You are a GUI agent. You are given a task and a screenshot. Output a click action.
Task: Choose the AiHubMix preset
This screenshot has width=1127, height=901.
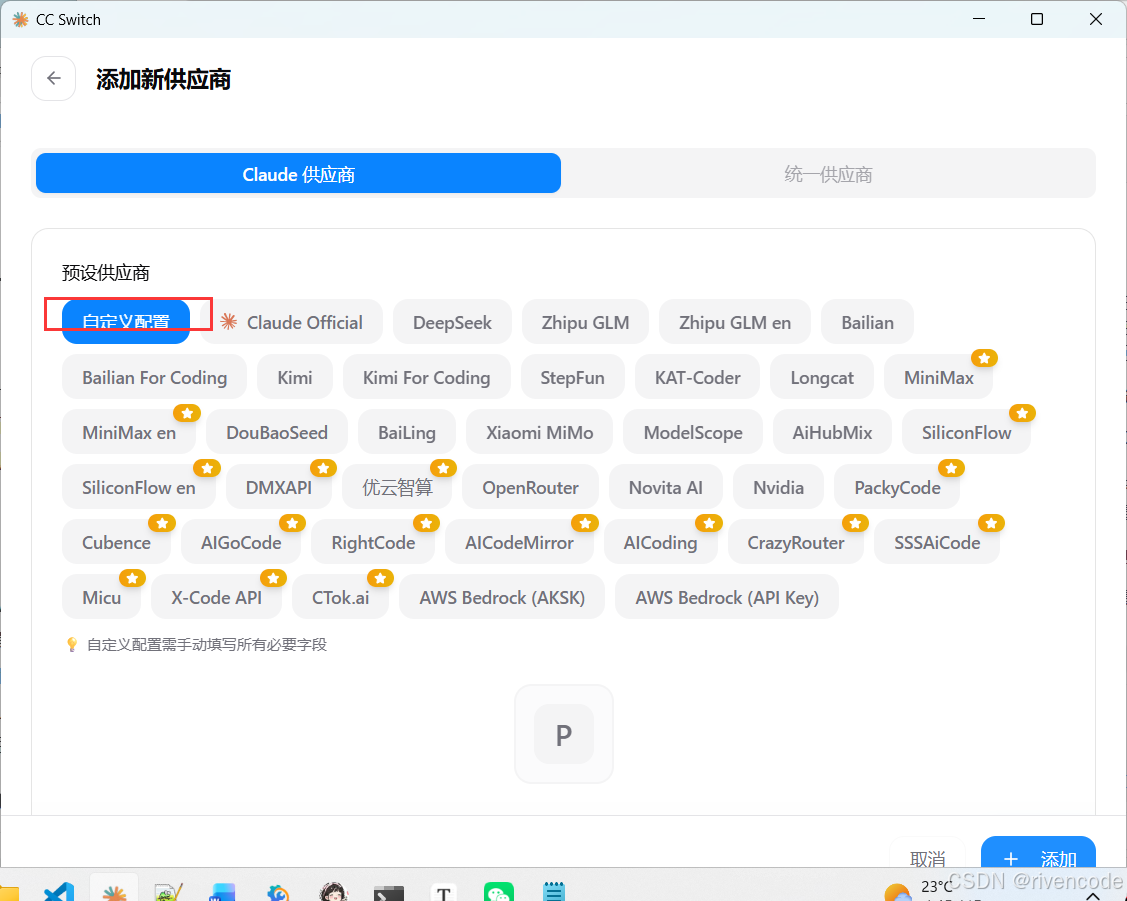click(x=832, y=432)
